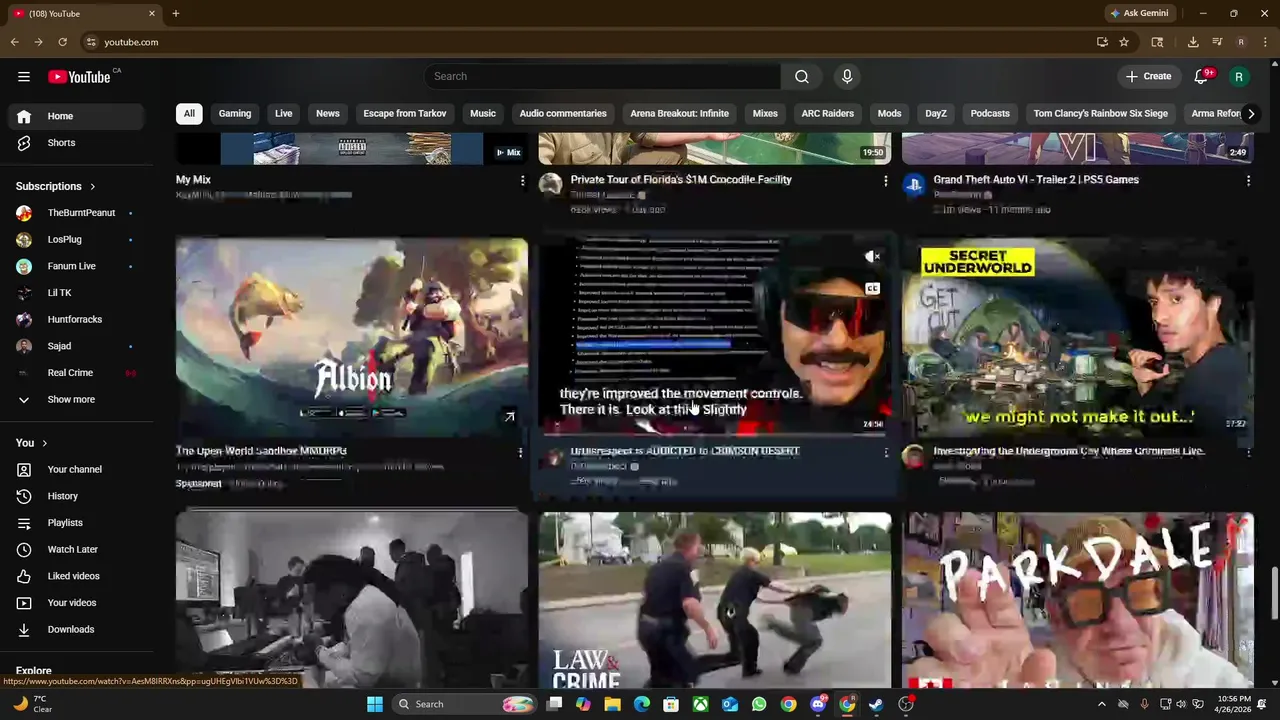The image size is (1280, 720).
Task: Select the Escape from Tarkov chip
Action: (x=405, y=114)
